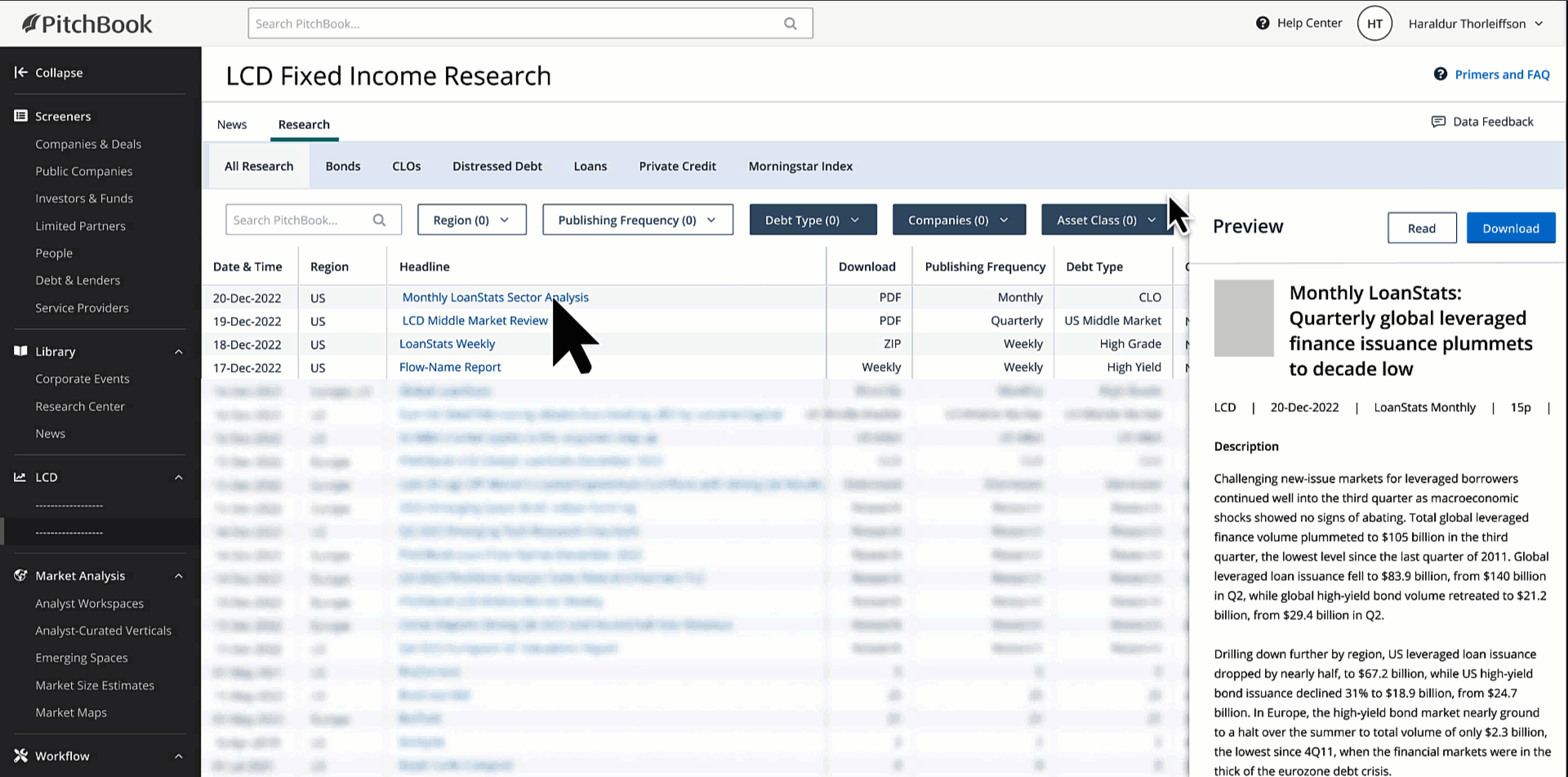Open the Primers and FAQ link
The width and height of the screenshot is (1568, 777).
tap(1502, 74)
